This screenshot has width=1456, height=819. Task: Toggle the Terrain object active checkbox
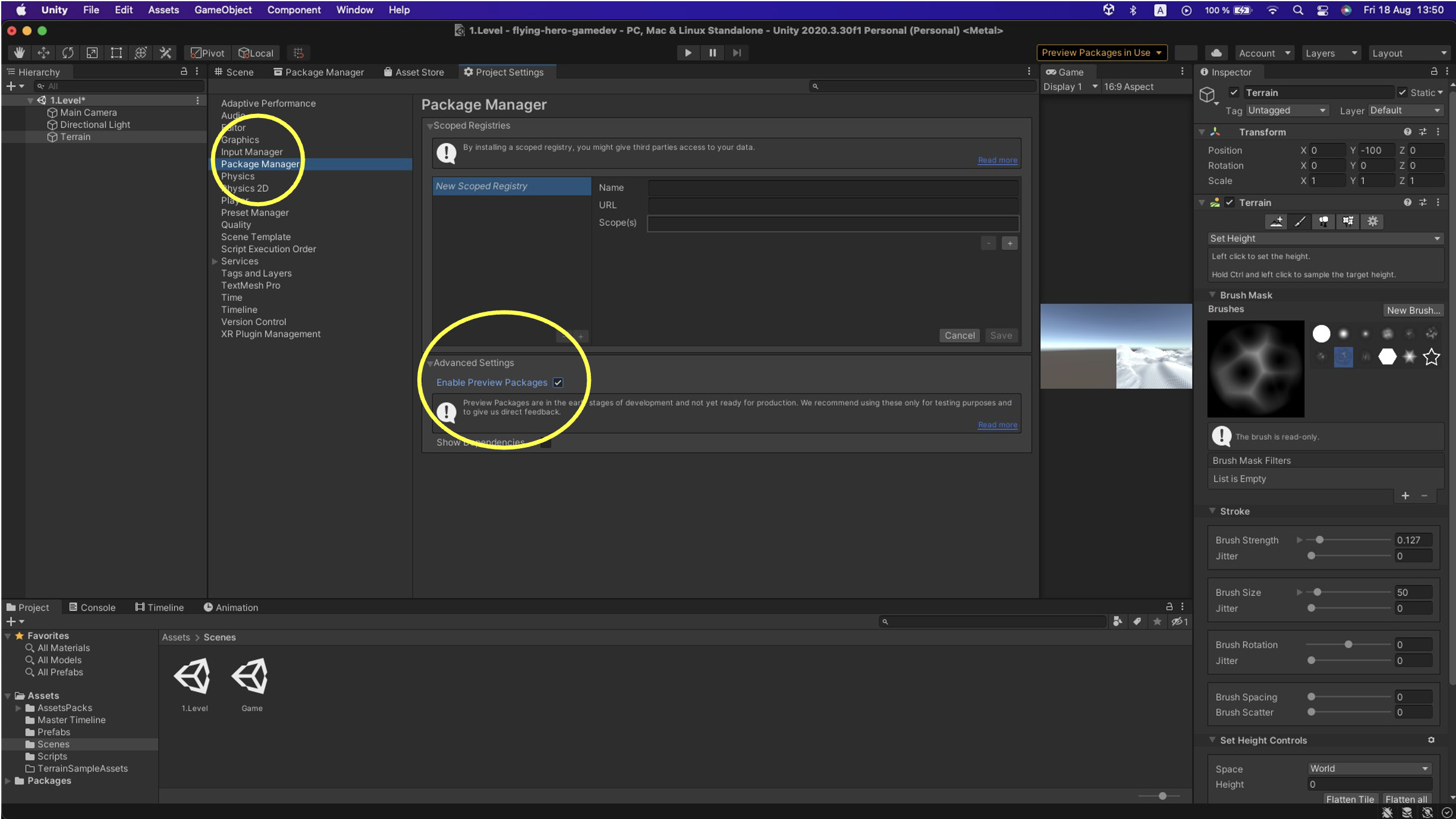tap(1234, 92)
